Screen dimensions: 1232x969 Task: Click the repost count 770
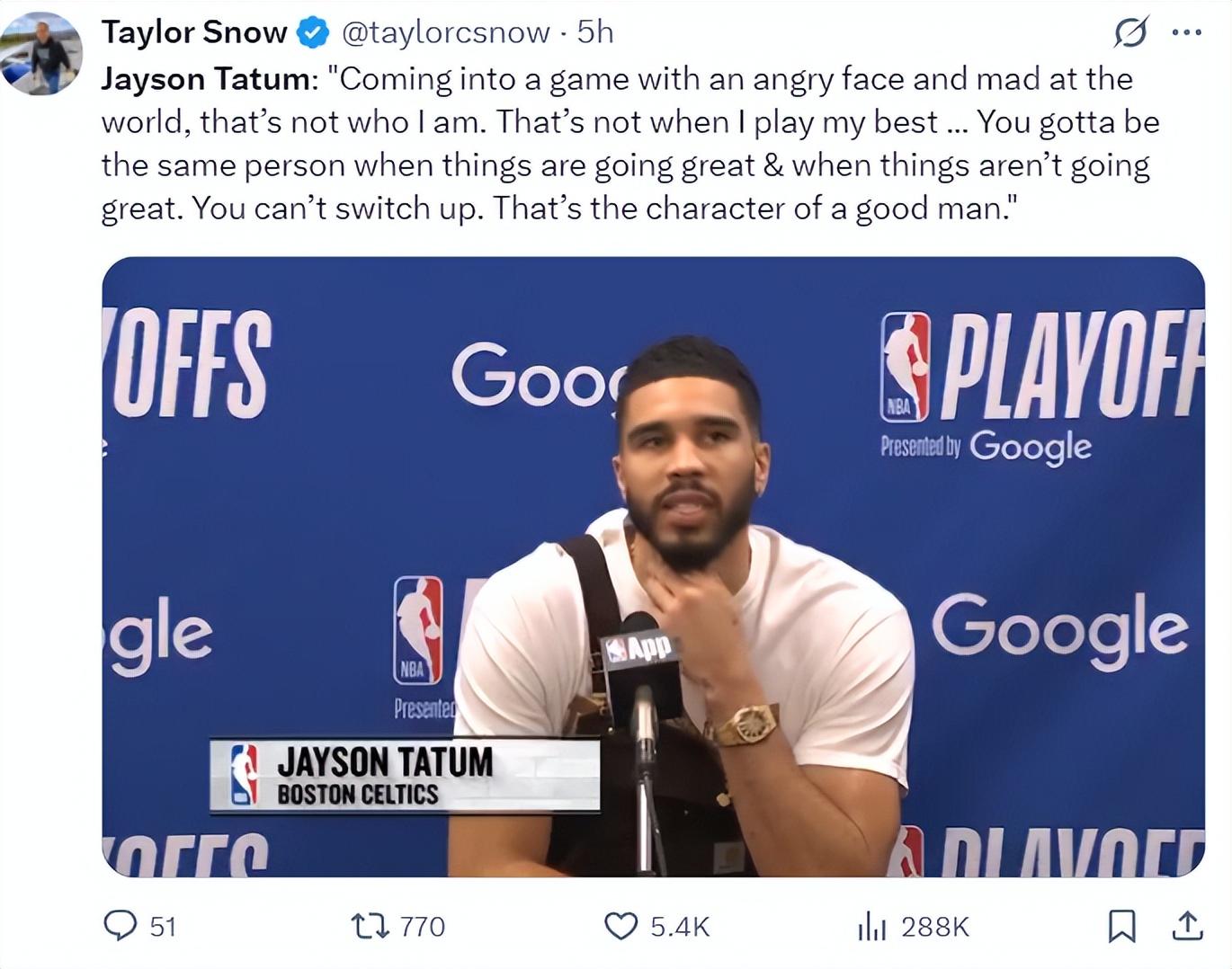422,926
